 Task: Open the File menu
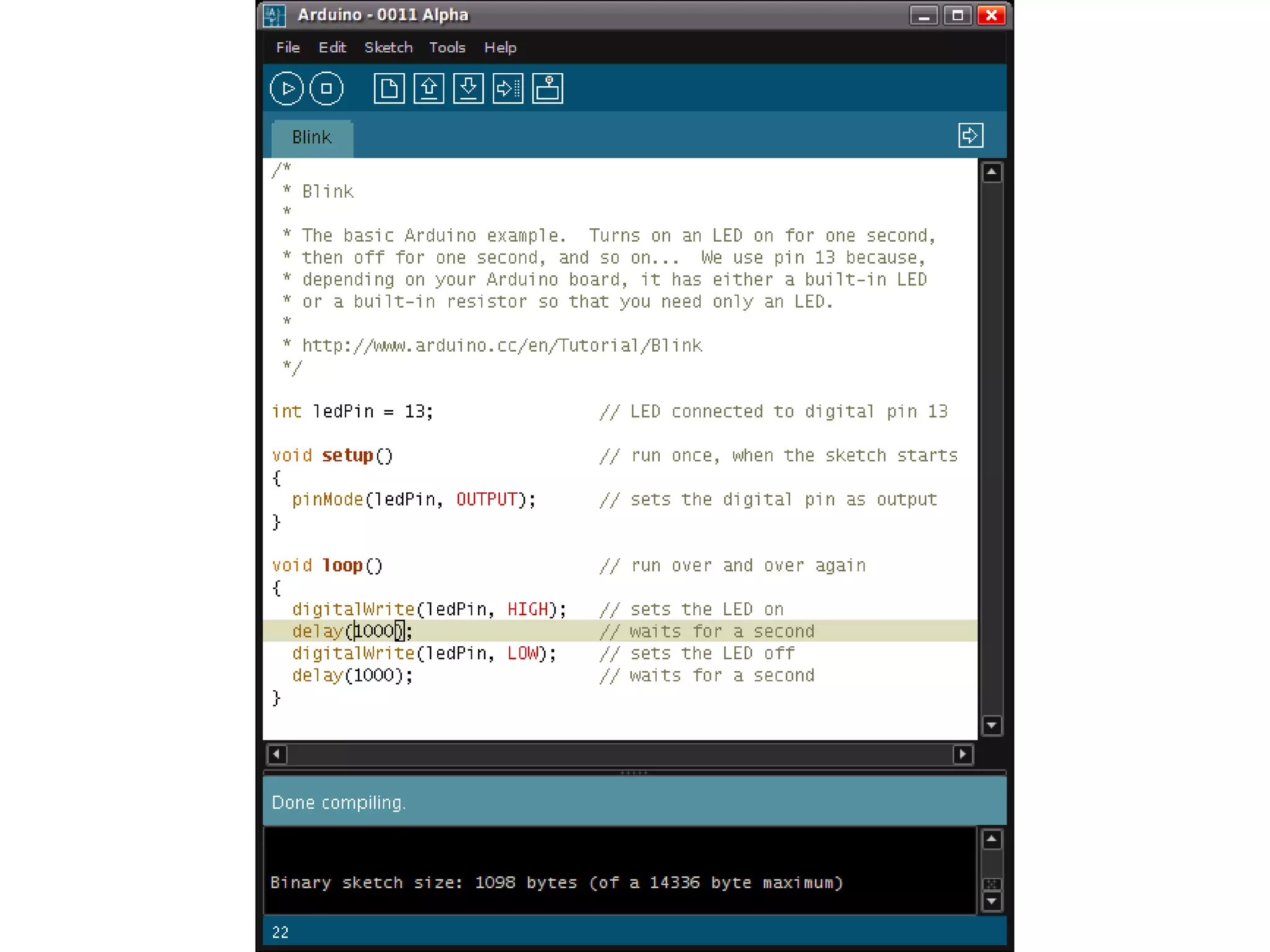point(288,48)
